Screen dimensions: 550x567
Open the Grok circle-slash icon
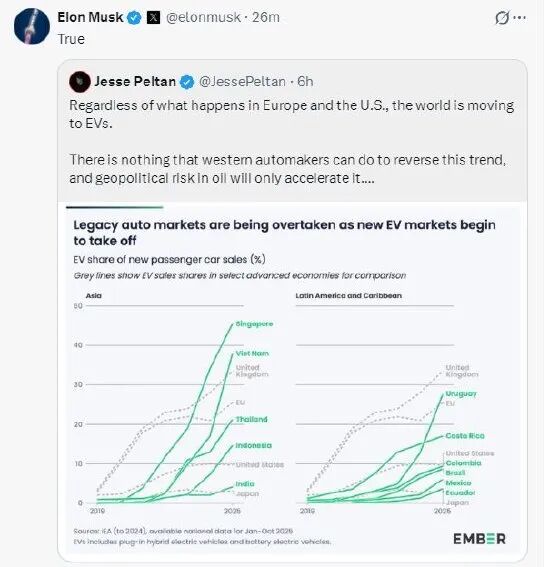(502, 17)
